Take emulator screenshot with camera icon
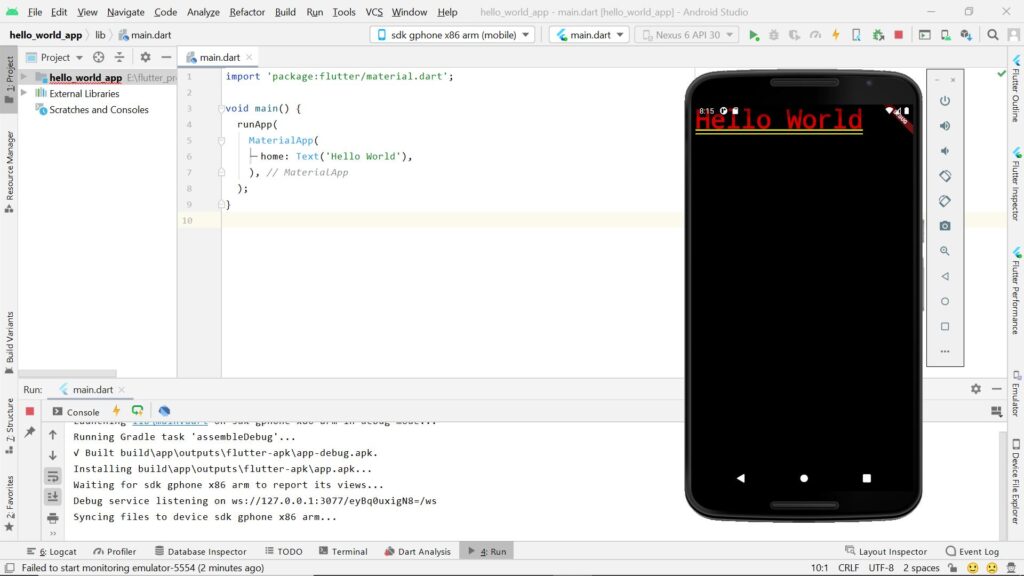This screenshot has height=576, width=1024. (945, 226)
